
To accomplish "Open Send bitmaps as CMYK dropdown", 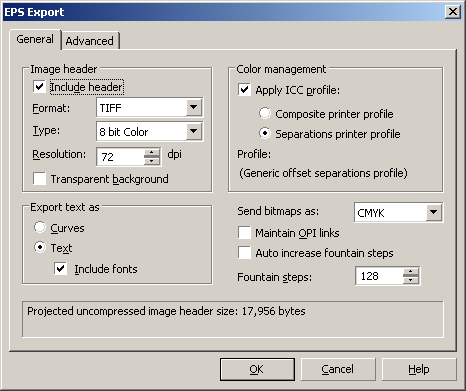I will tap(434, 212).
